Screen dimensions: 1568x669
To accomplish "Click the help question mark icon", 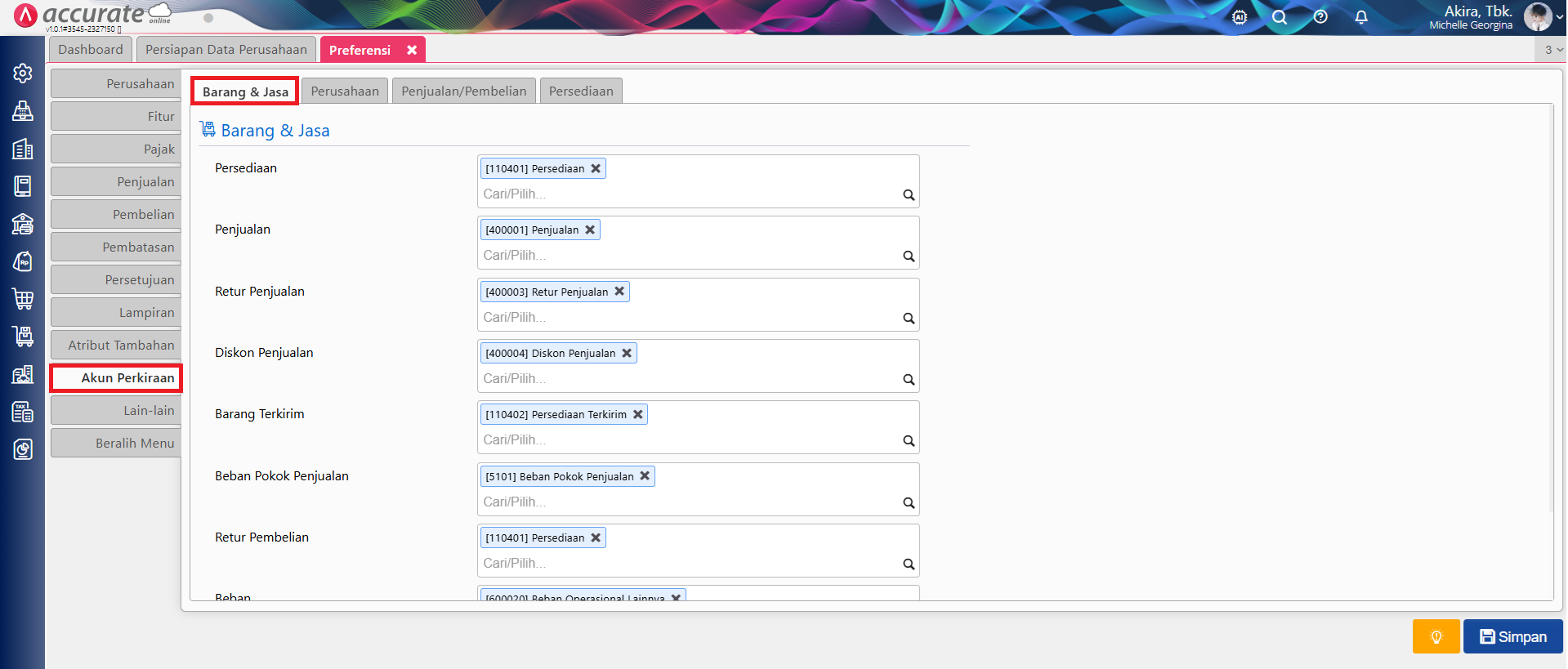I will 1320,17.
